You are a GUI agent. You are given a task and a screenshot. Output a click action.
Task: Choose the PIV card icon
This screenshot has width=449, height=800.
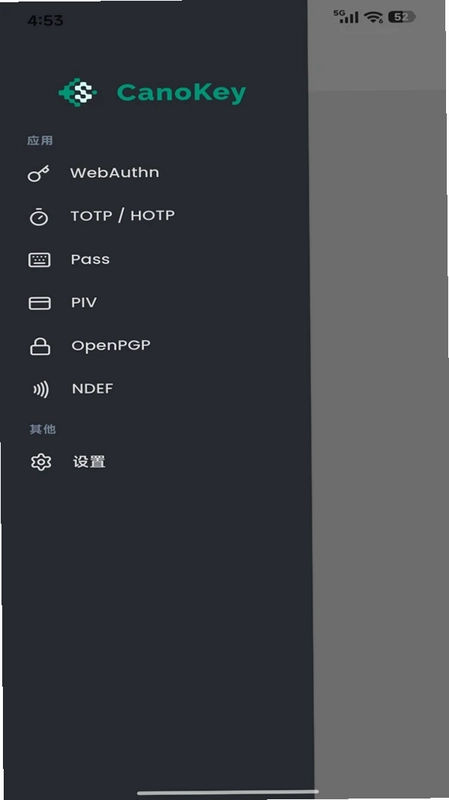(x=39, y=303)
